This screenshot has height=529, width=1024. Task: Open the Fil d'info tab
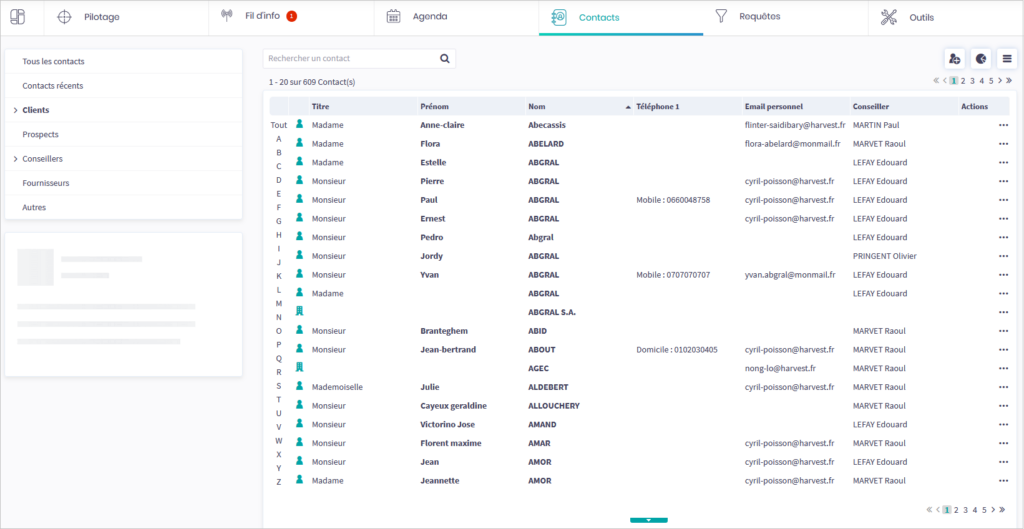(x=261, y=17)
